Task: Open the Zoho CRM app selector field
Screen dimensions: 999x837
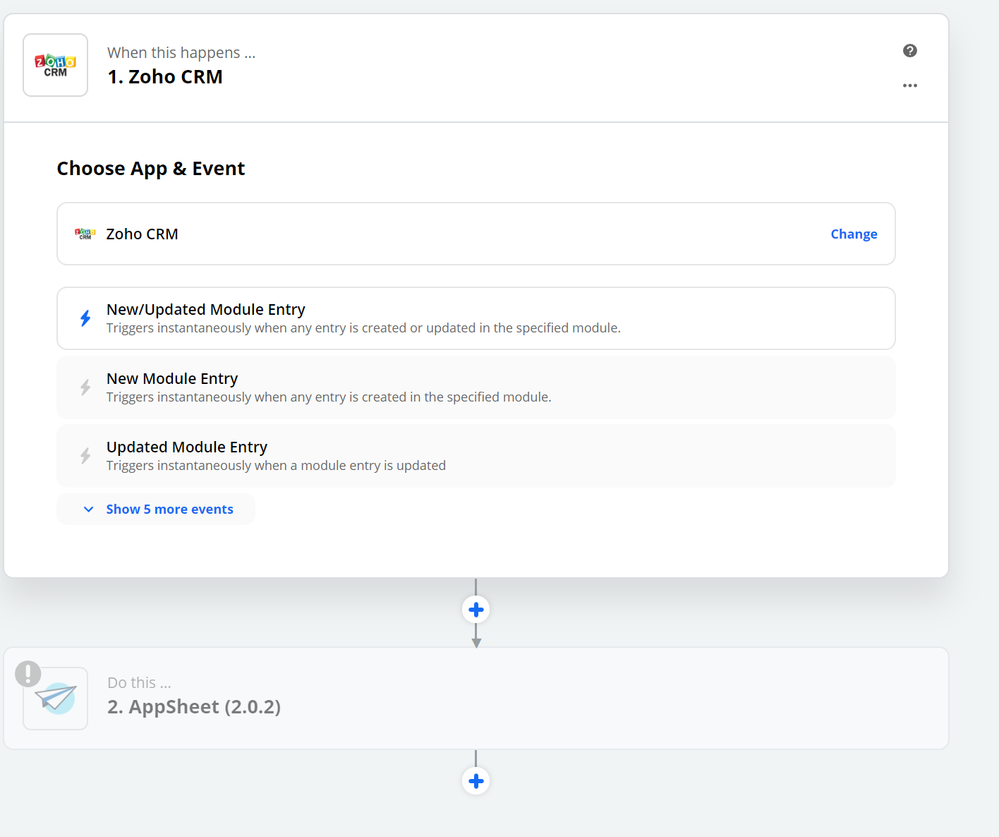Action: (476, 234)
